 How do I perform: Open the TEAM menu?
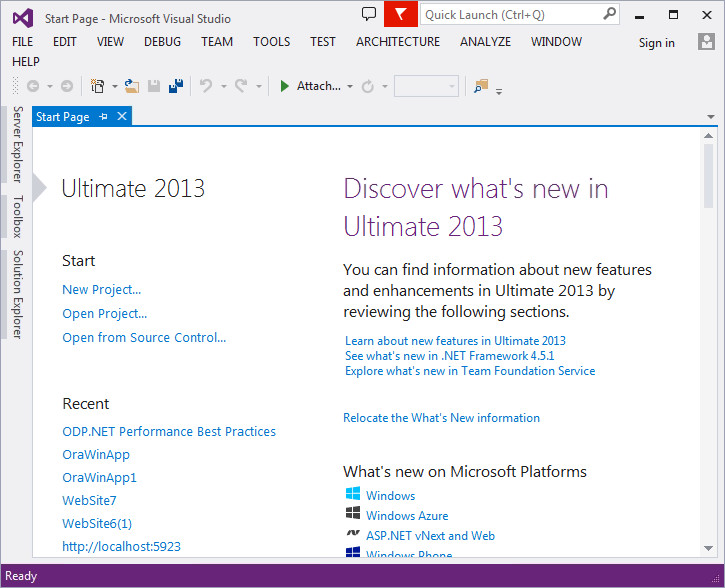(x=217, y=42)
